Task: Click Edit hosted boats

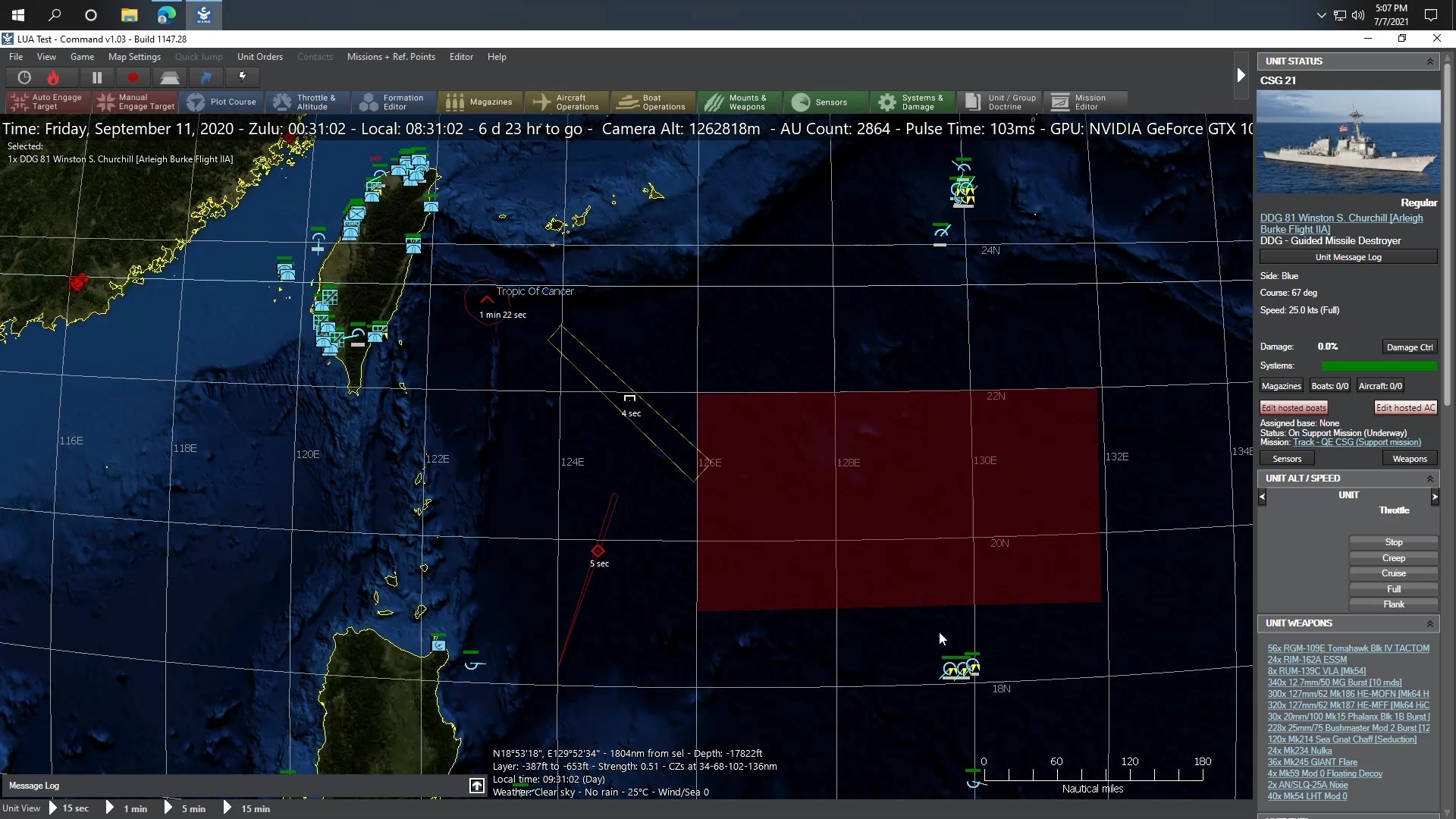Action: tap(1294, 408)
